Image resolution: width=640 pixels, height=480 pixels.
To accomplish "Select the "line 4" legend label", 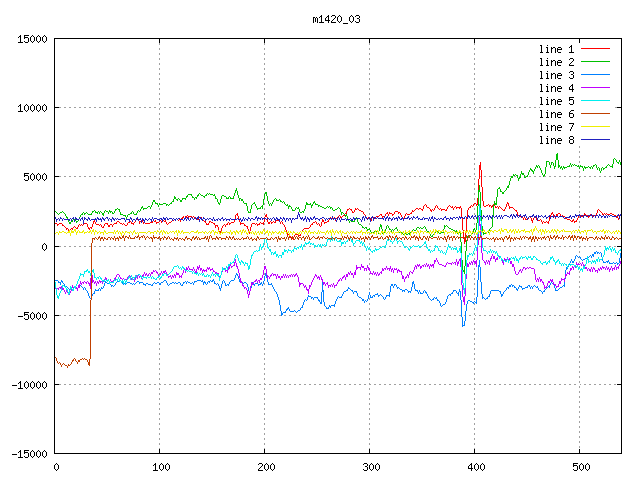I will [557, 88].
